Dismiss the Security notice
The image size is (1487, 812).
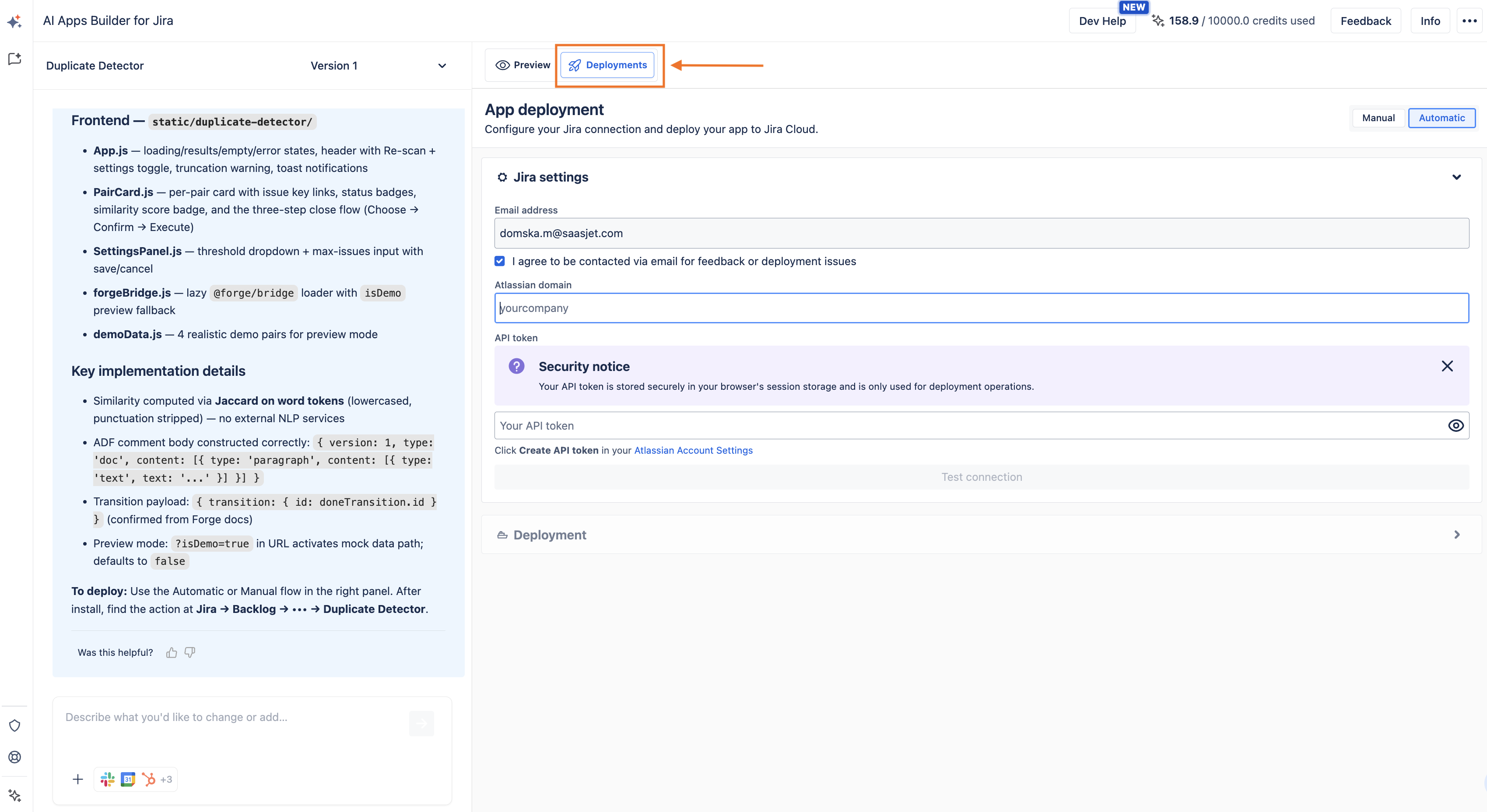pos(1447,366)
